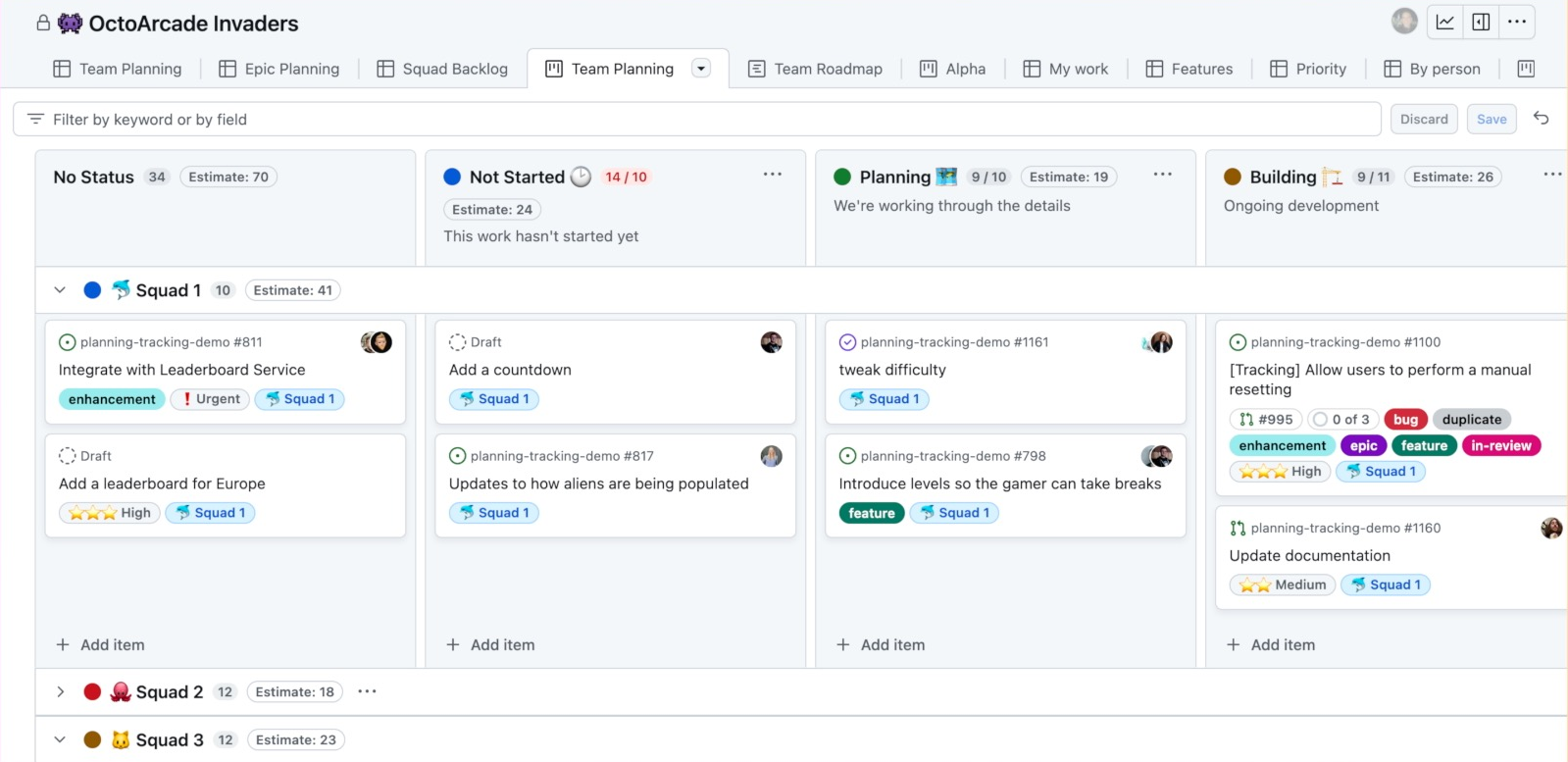
Task: Click draft icon on Add a countdown card
Action: click(x=458, y=342)
